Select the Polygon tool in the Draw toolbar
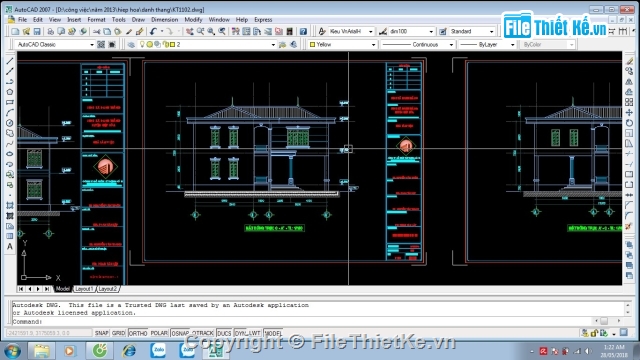This screenshot has height=360, width=640. (10, 92)
